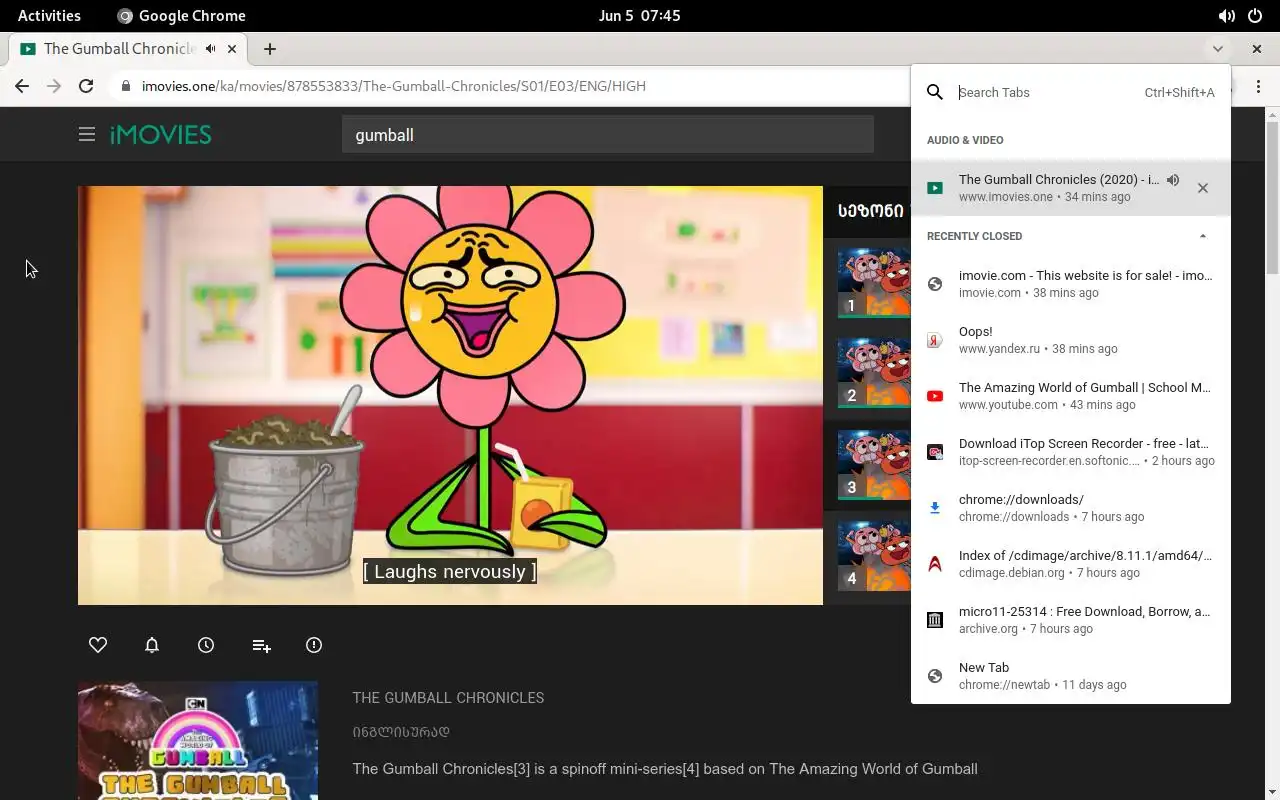Reopen Index of /cdimage/archive Debian tab
The width and height of the screenshot is (1280, 800).
(x=1071, y=564)
